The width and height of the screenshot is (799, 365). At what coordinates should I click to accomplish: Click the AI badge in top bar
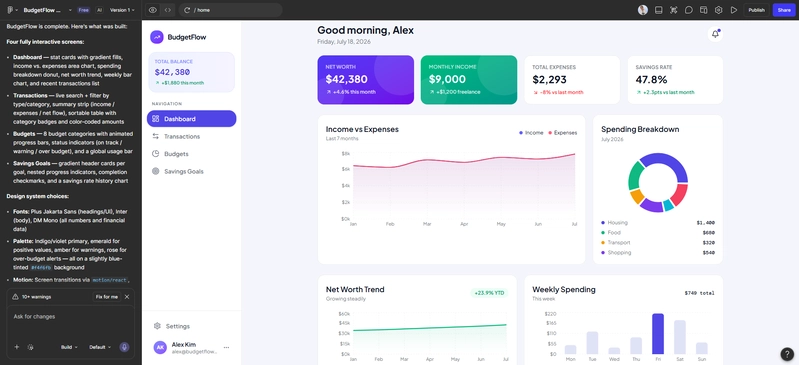(x=99, y=10)
